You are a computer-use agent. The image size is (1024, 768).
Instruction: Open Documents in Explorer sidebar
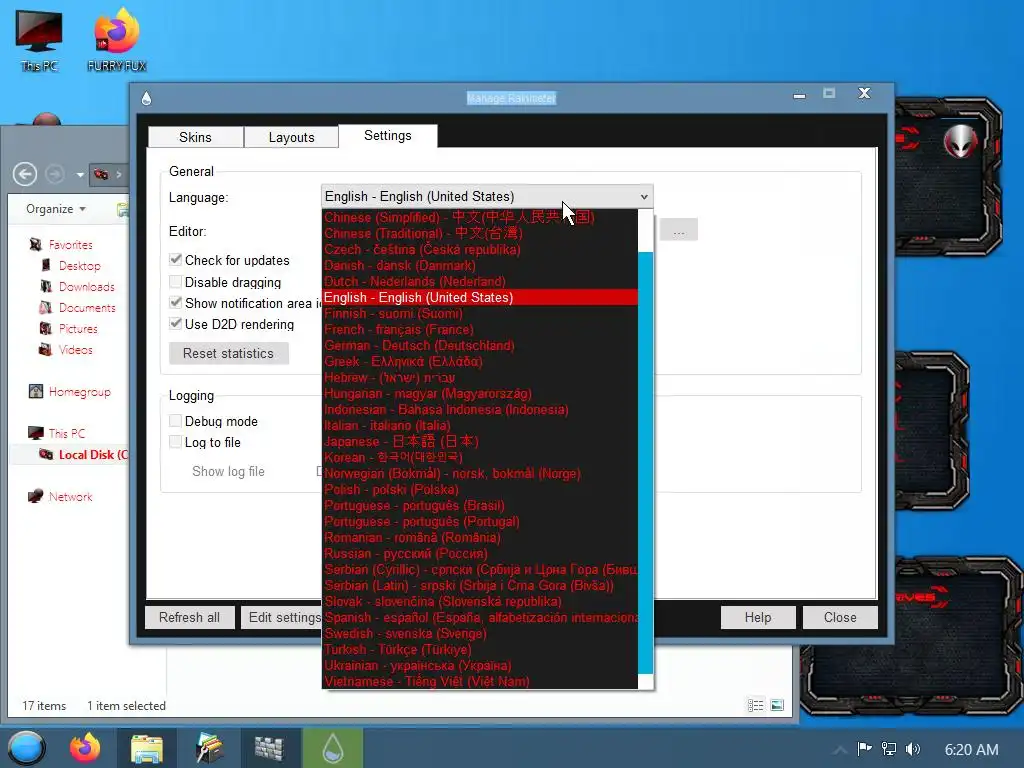click(x=87, y=308)
